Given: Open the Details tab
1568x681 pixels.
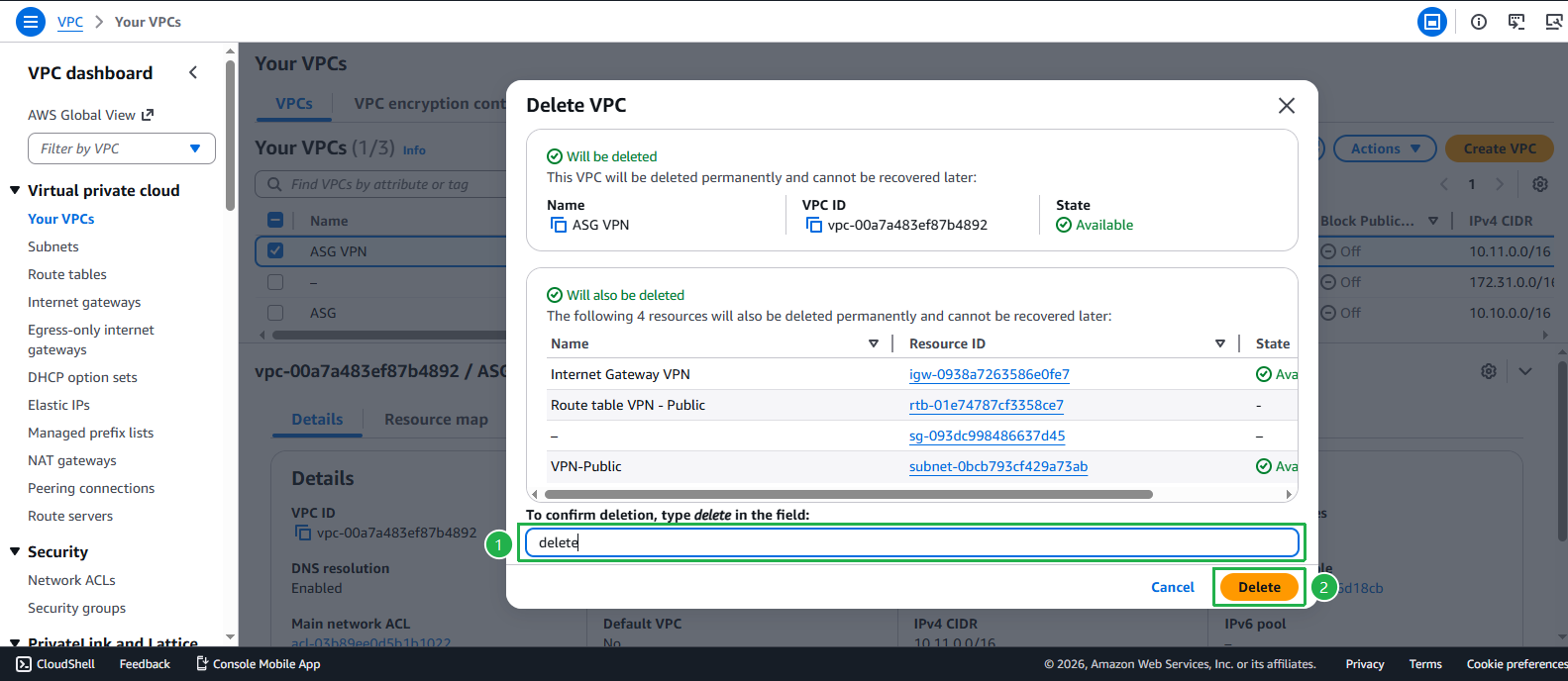Looking at the screenshot, I should [x=317, y=419].
